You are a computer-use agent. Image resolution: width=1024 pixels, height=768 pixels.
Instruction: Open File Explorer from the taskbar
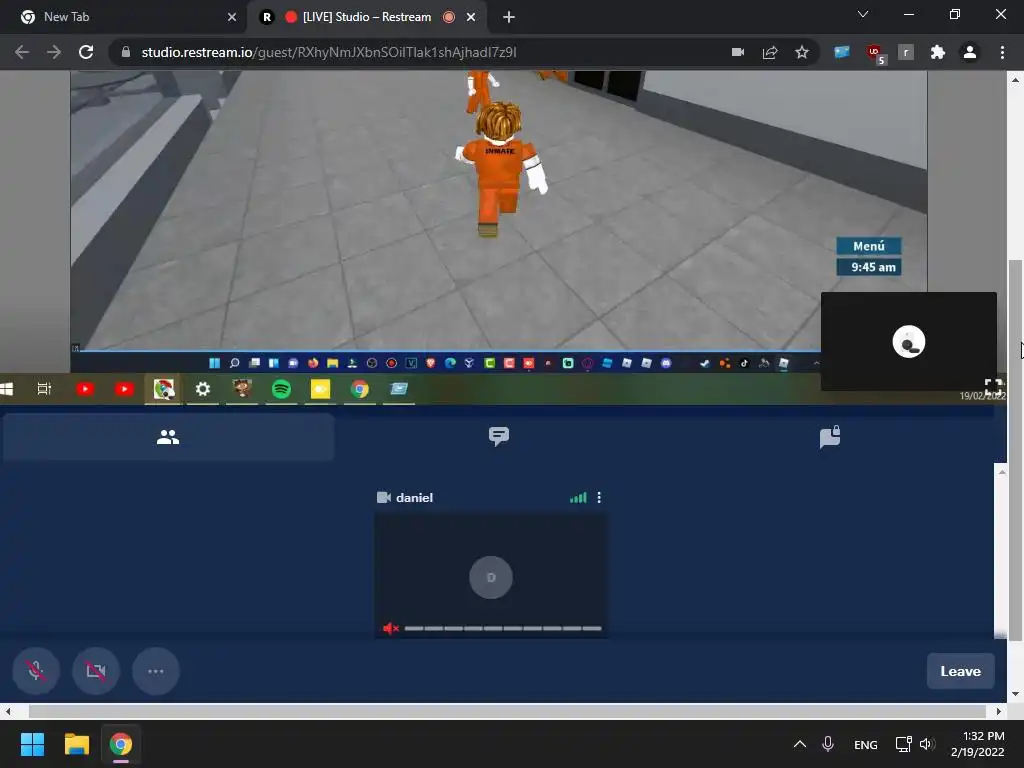pos(76,744)
